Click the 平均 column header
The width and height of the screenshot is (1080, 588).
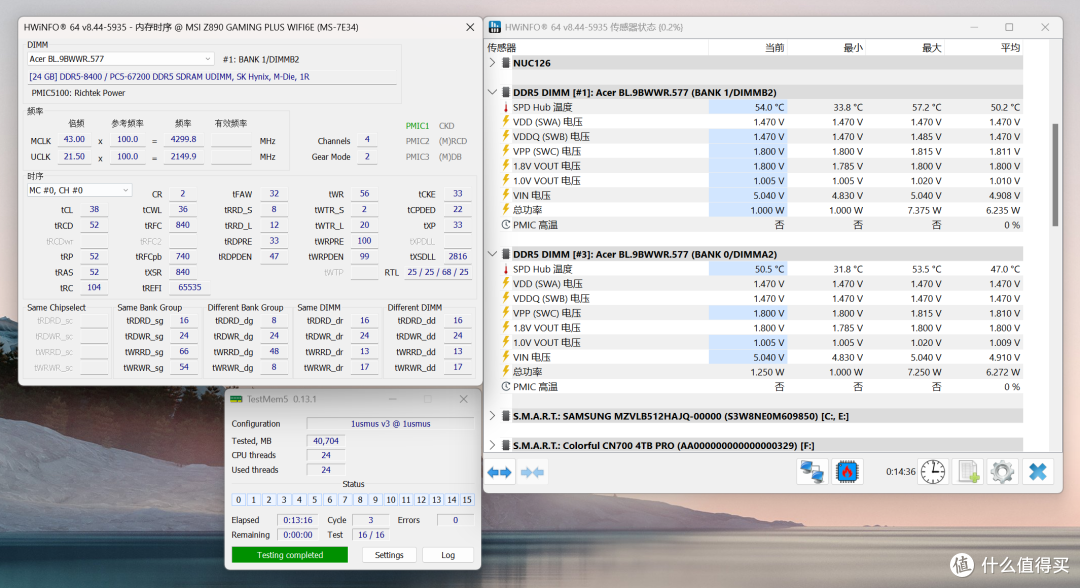tap(983, 48)
